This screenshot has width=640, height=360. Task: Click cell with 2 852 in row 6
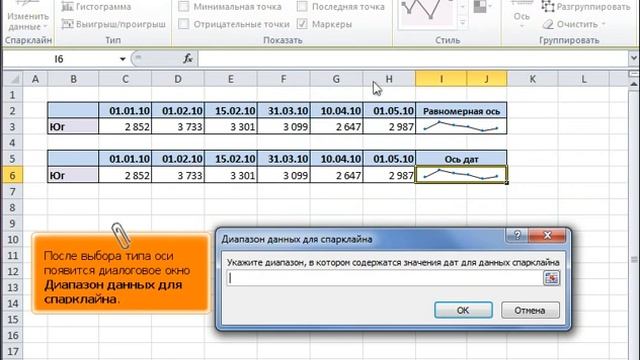(125, 175)
